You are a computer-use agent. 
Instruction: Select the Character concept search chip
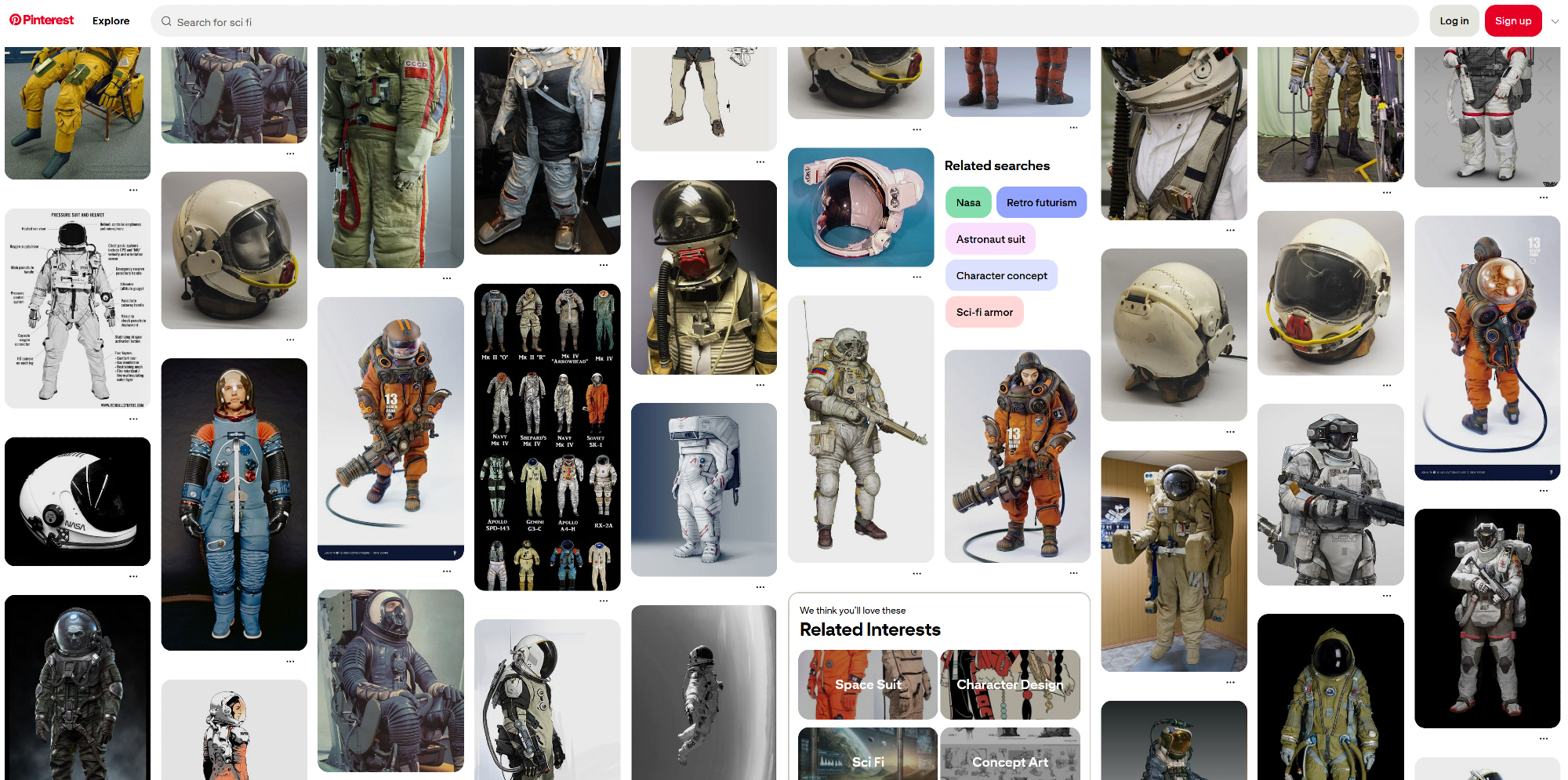pyautogui.click(x=1000, y=275)
